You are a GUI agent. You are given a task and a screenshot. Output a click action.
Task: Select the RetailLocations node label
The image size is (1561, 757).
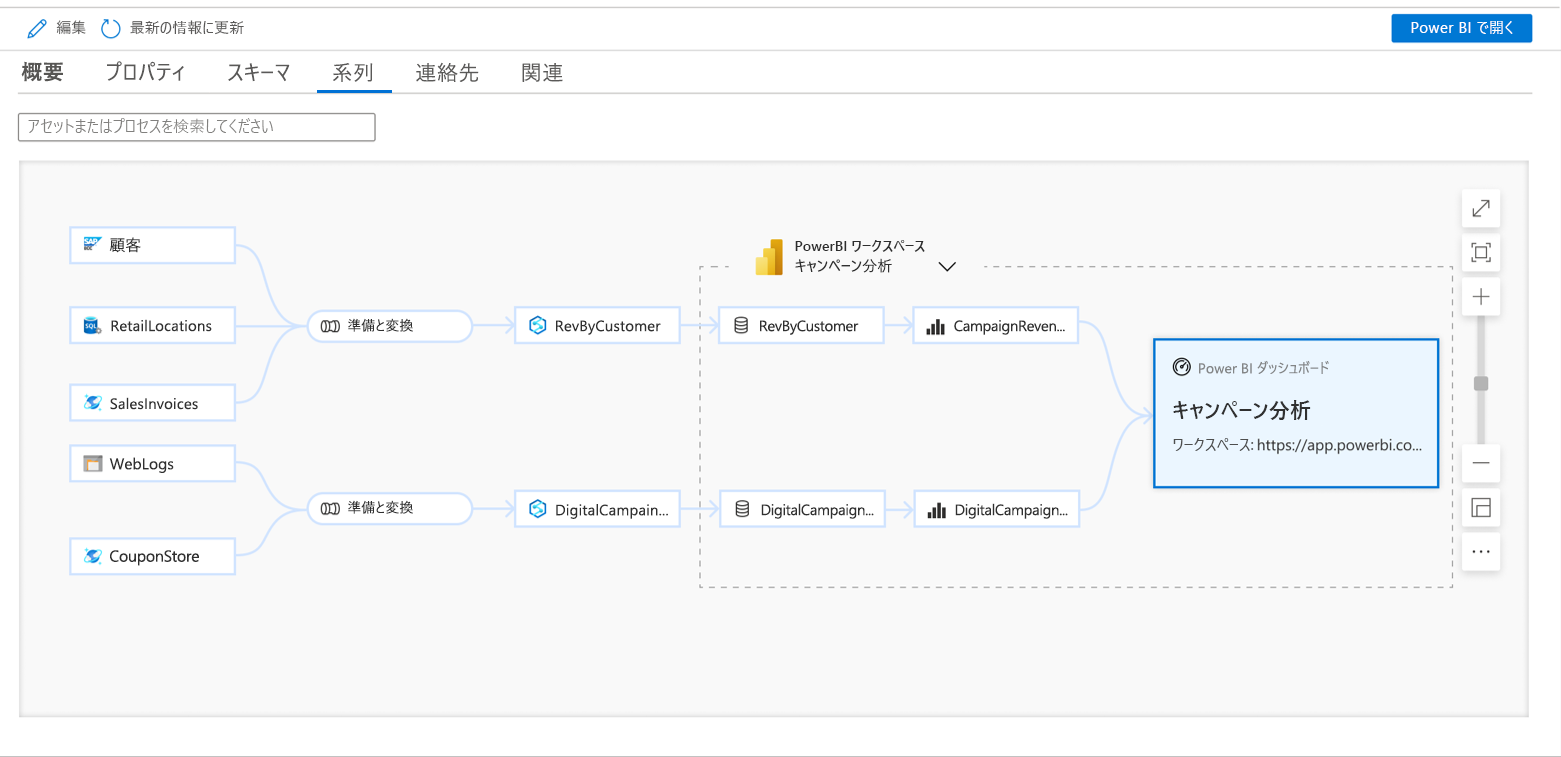click(161, 326)
